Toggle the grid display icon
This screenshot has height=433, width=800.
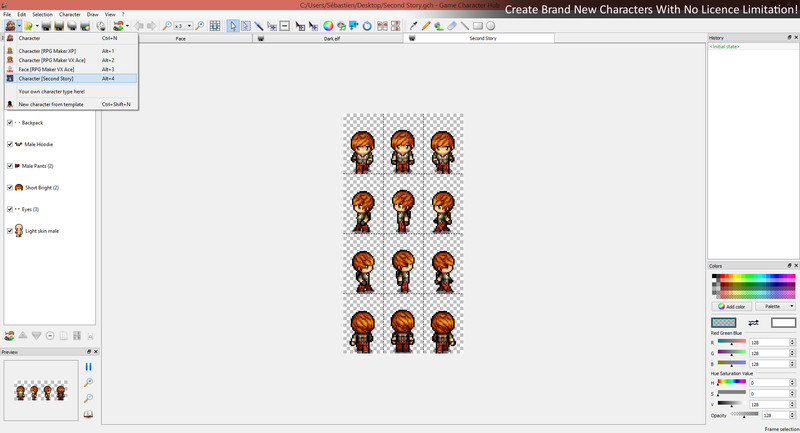pyautogui.click(x=215, y=26)
